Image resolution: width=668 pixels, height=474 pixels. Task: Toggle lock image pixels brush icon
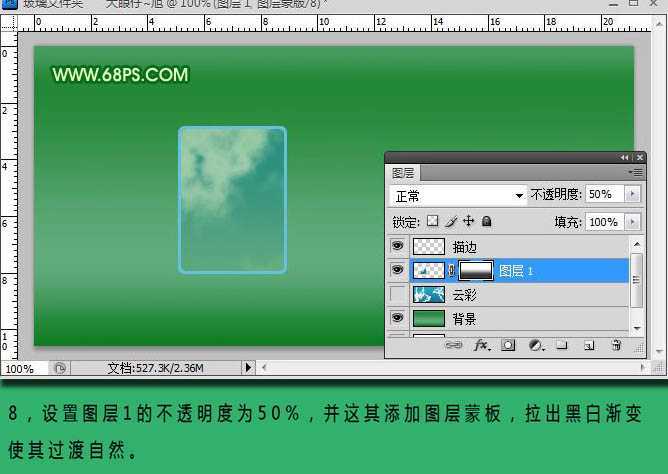click(451, 221)
